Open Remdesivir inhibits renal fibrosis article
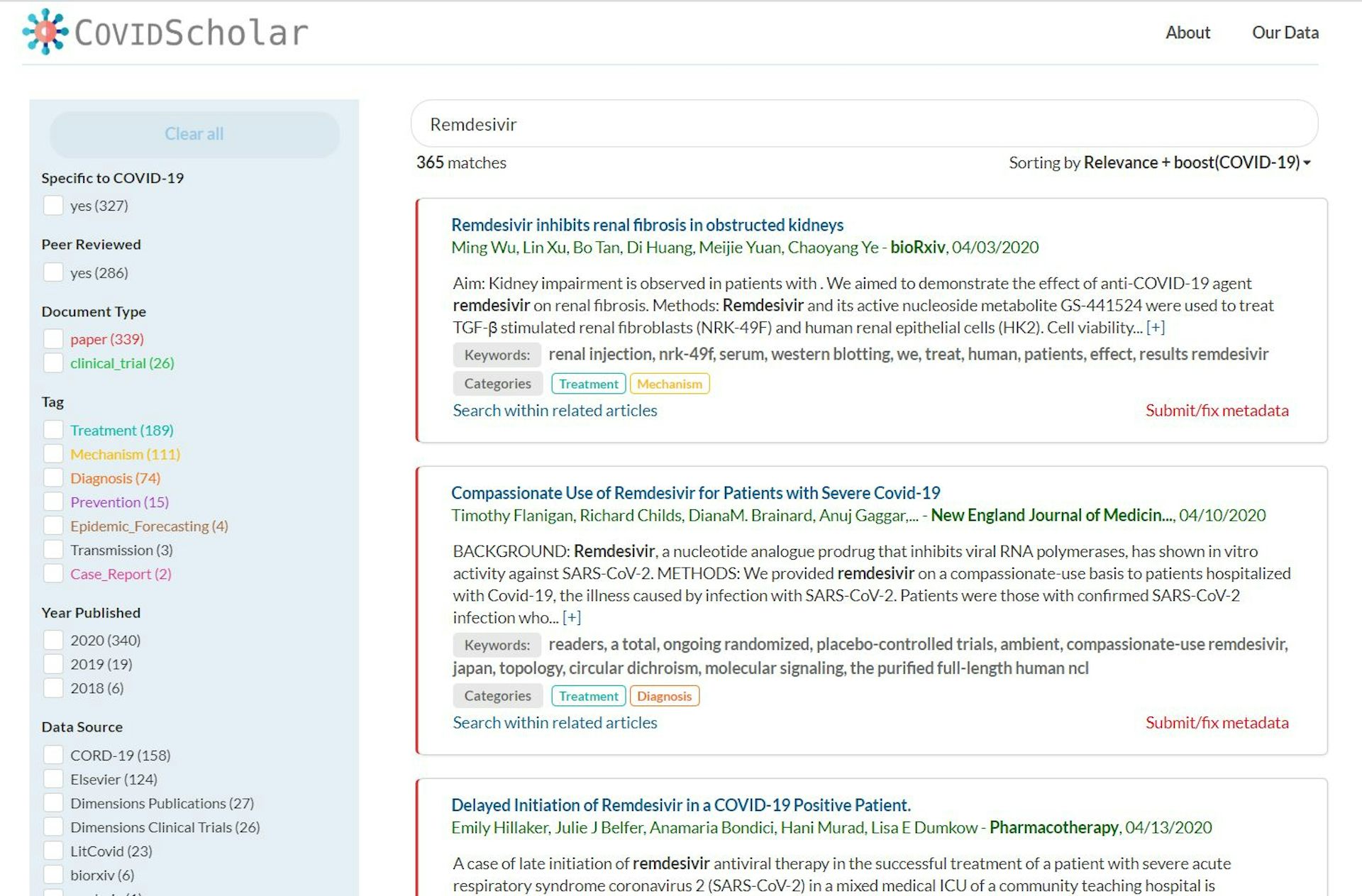 point(647,225)
